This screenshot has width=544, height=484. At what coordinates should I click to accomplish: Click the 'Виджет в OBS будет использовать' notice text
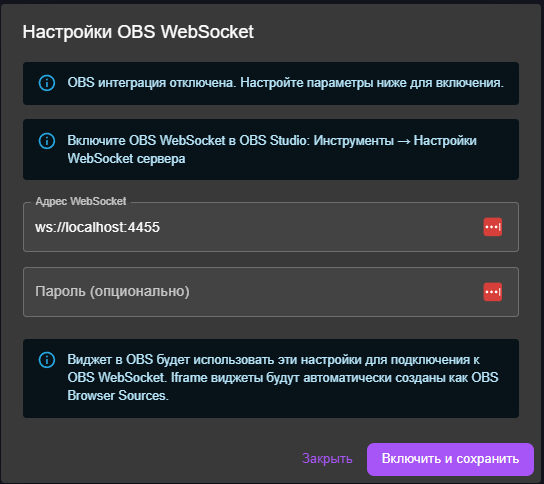[x=283, y=377]
